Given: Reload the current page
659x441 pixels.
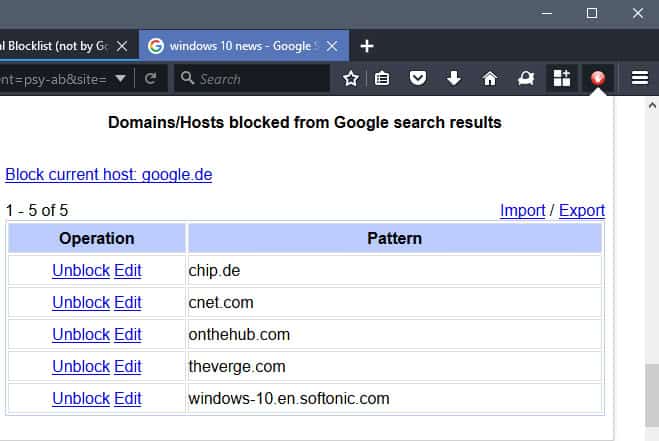Looking at the screenshot, I should pyautogui.click(x=150, y=79).
